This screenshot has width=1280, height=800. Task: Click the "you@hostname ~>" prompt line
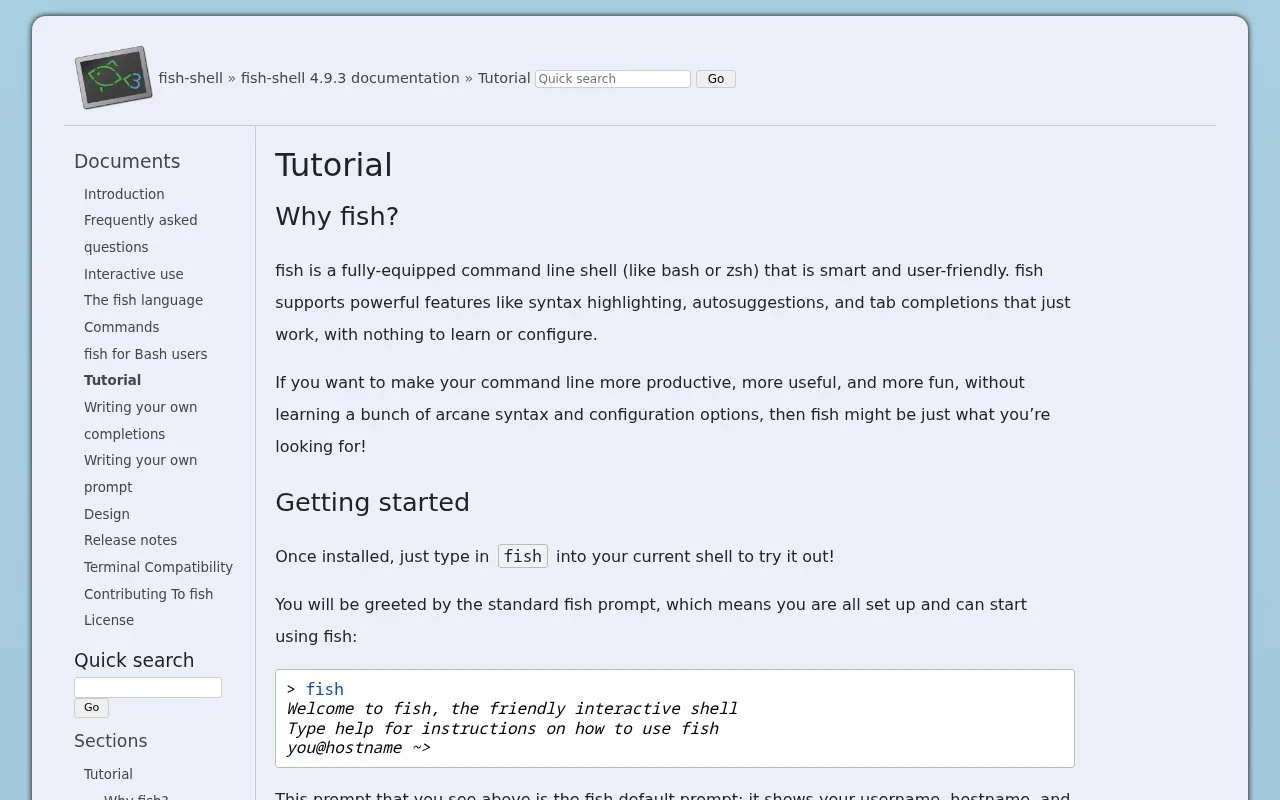[x=359, y=748]
